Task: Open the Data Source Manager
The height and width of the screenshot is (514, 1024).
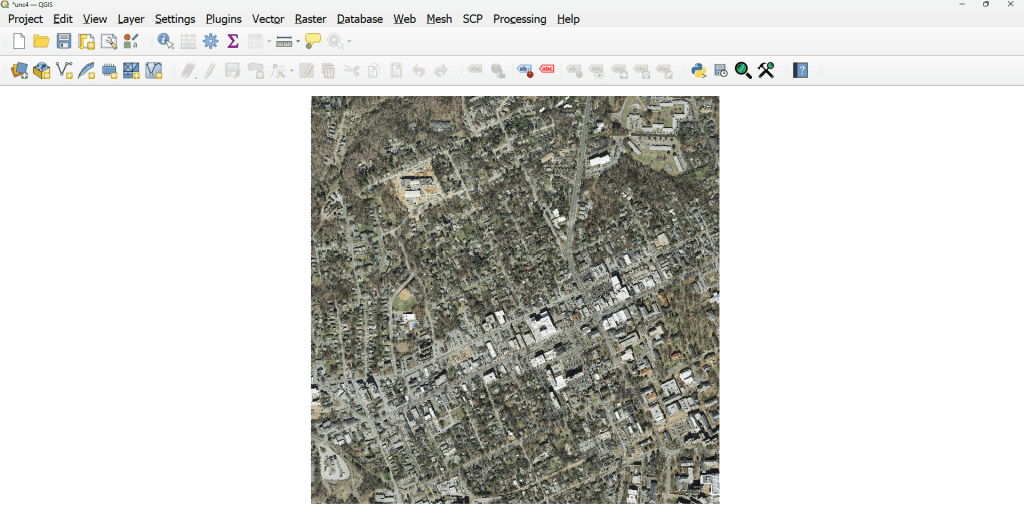Action: tap(19, 70)
